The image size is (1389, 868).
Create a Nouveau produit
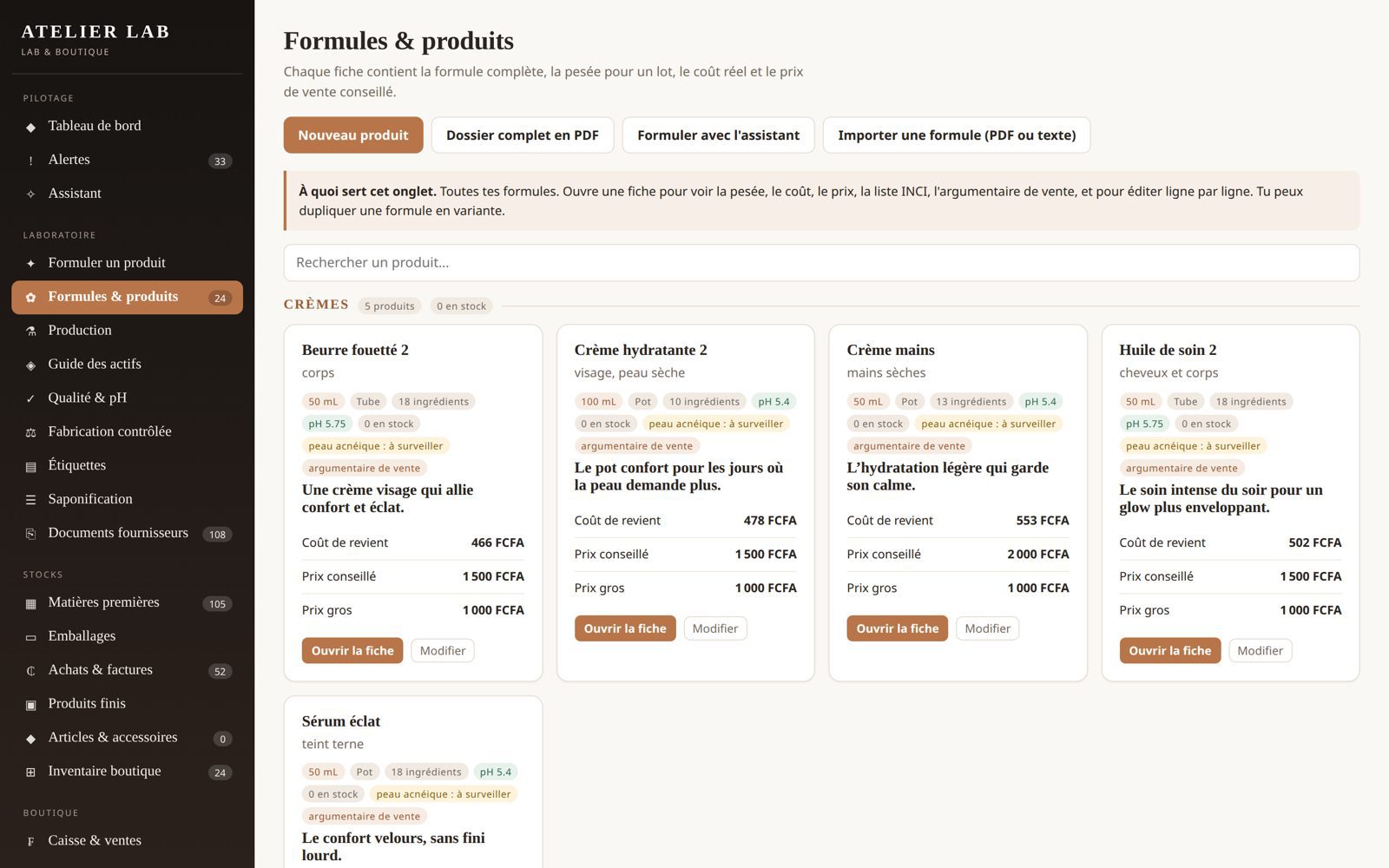tap(353, 135)
